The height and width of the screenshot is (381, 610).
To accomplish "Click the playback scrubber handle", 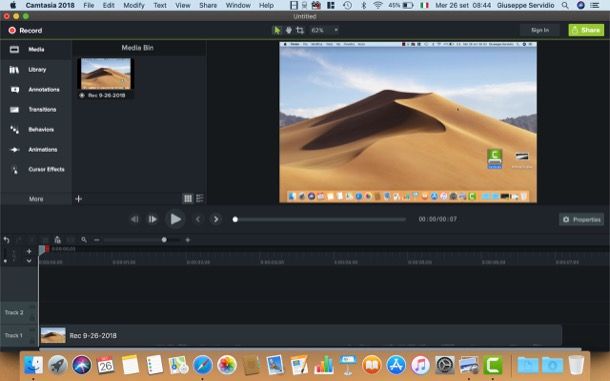I will point(235,219).
